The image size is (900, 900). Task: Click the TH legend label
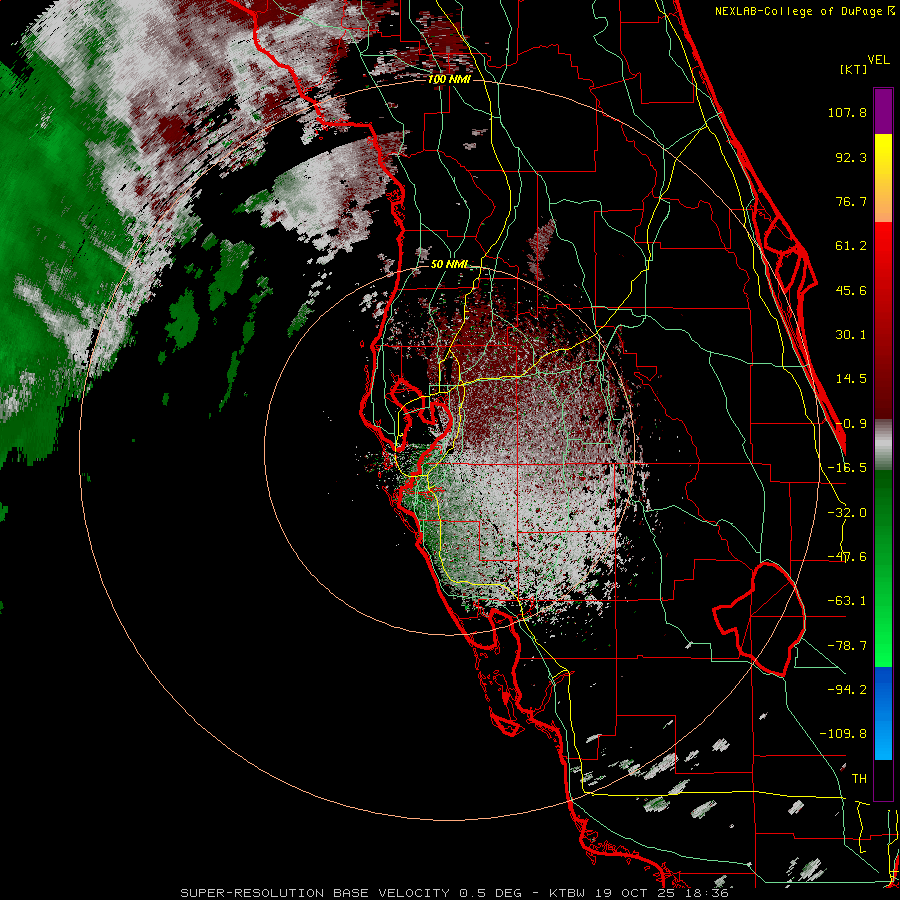(x=859, y=779)
